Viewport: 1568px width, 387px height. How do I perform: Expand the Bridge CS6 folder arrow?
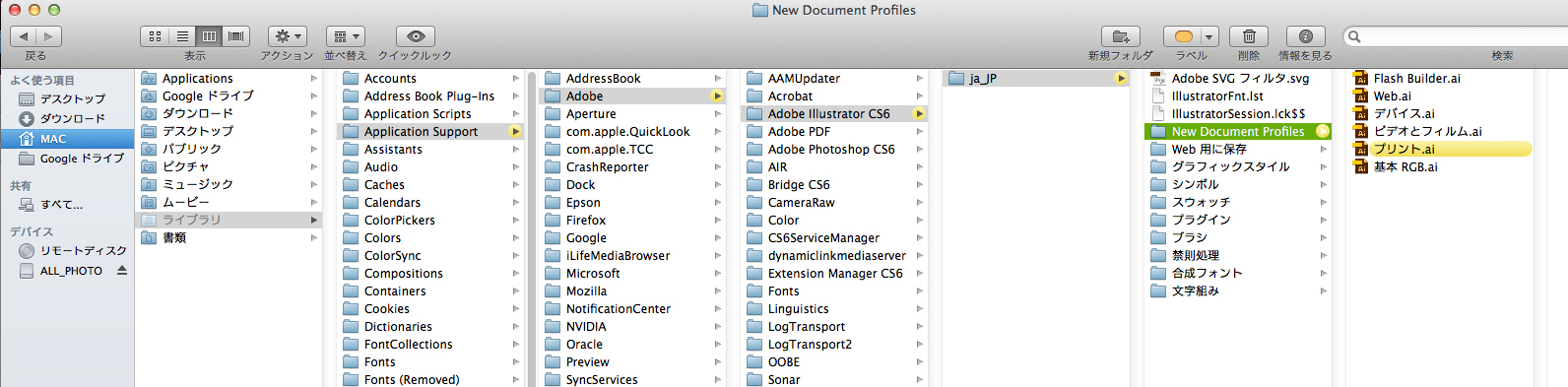pyautogui.click(x=919, y=184)
